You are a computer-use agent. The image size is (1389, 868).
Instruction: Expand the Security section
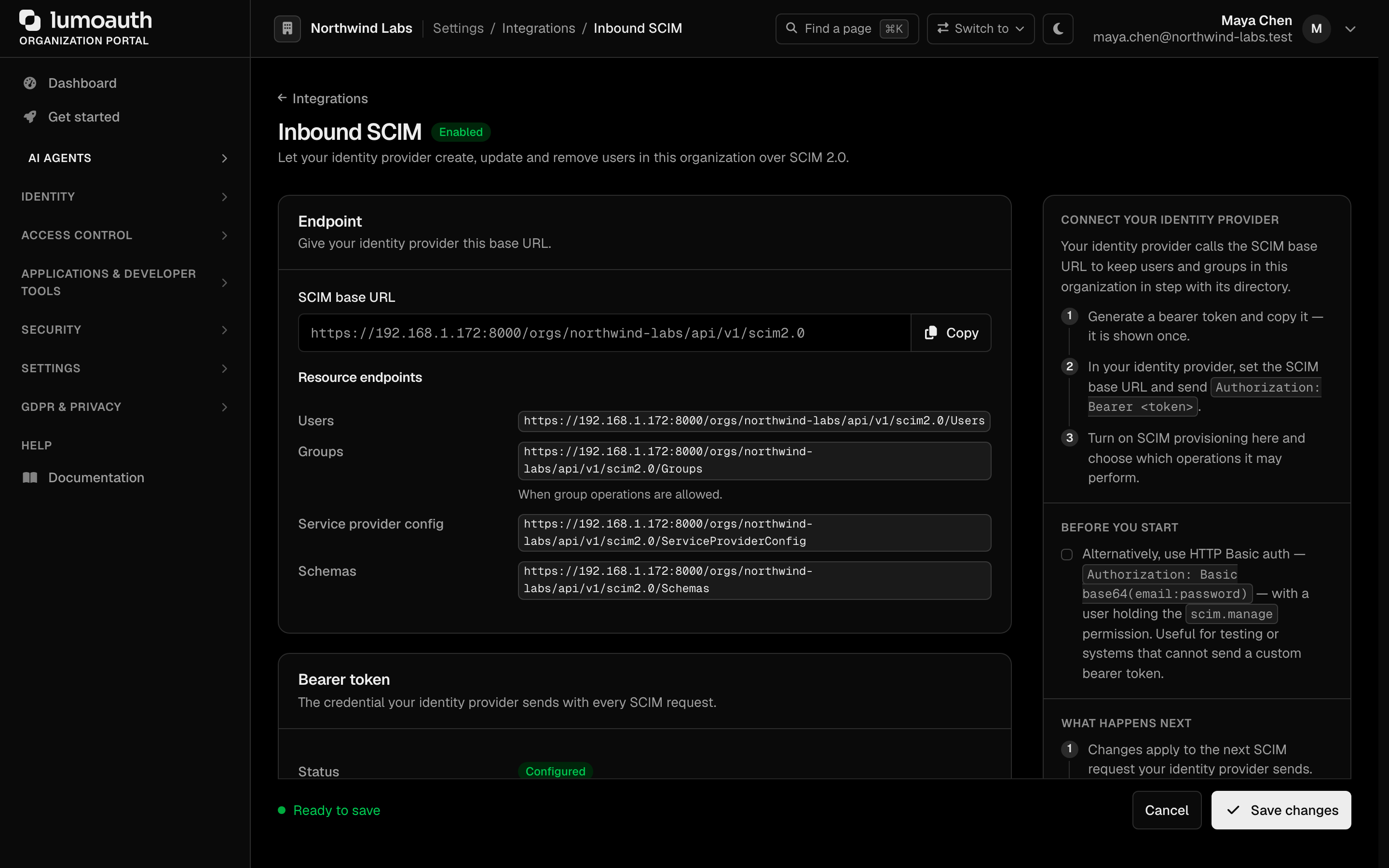click(x=124, y=330)
